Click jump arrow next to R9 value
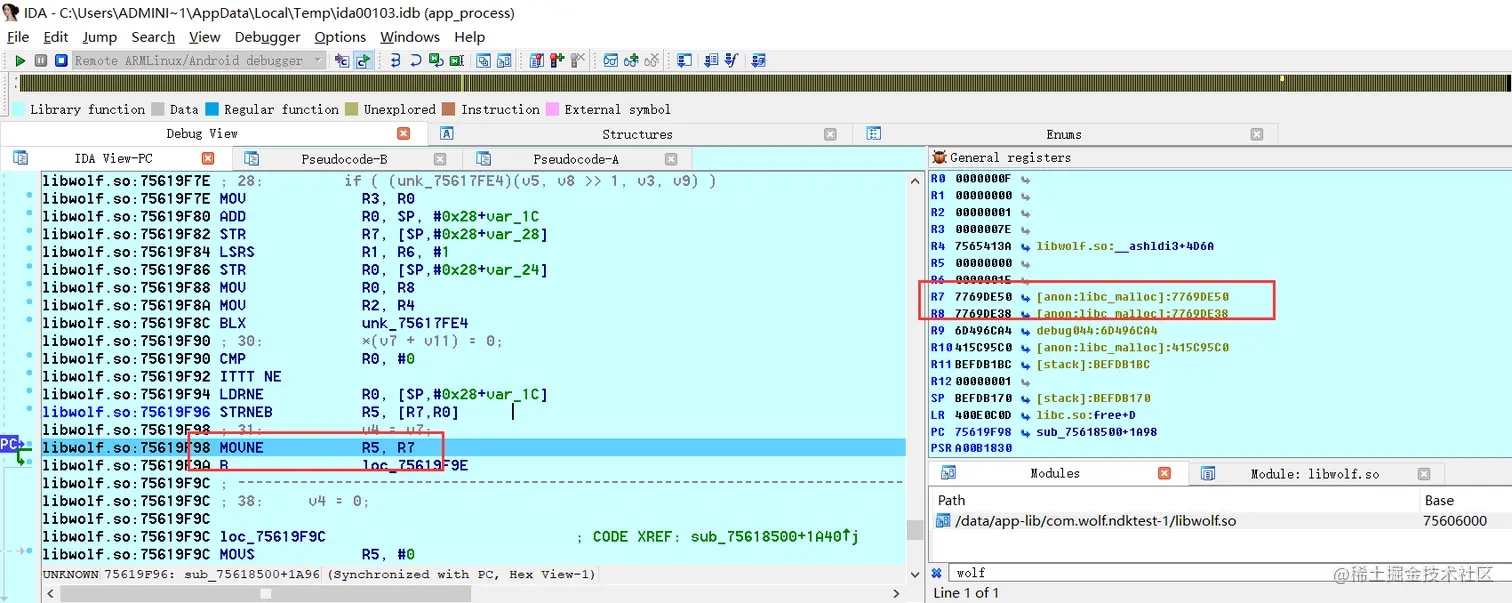This screenshot has width=1512, height=603. pyautogui.click(x=1025, y=330)
